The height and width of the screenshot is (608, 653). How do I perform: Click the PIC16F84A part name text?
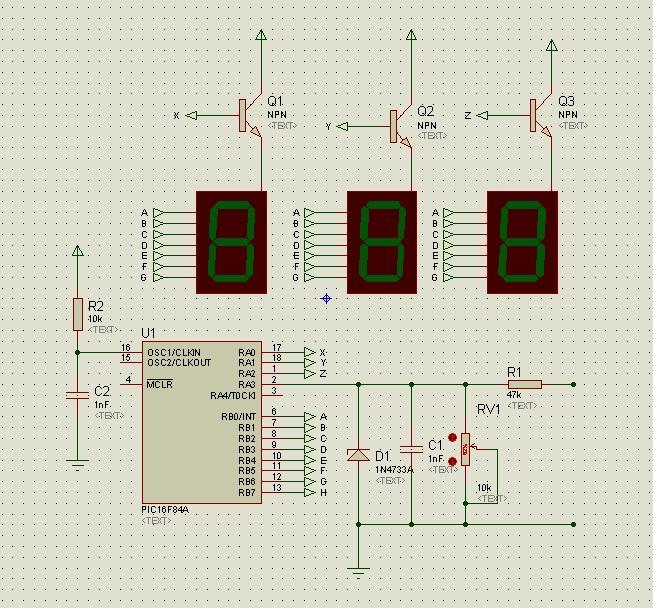(165, 510)
